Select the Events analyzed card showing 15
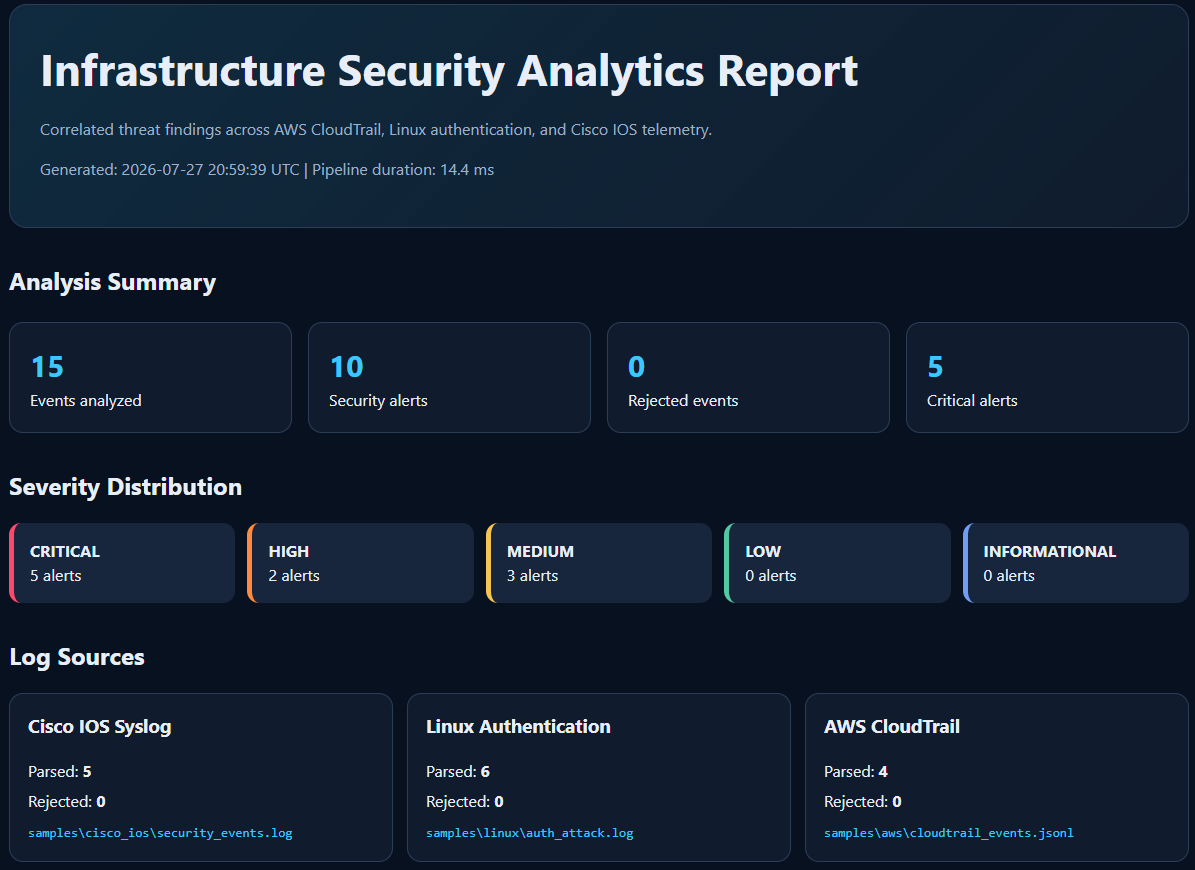This screenshot has width=1195, height=870. point(150,377)
